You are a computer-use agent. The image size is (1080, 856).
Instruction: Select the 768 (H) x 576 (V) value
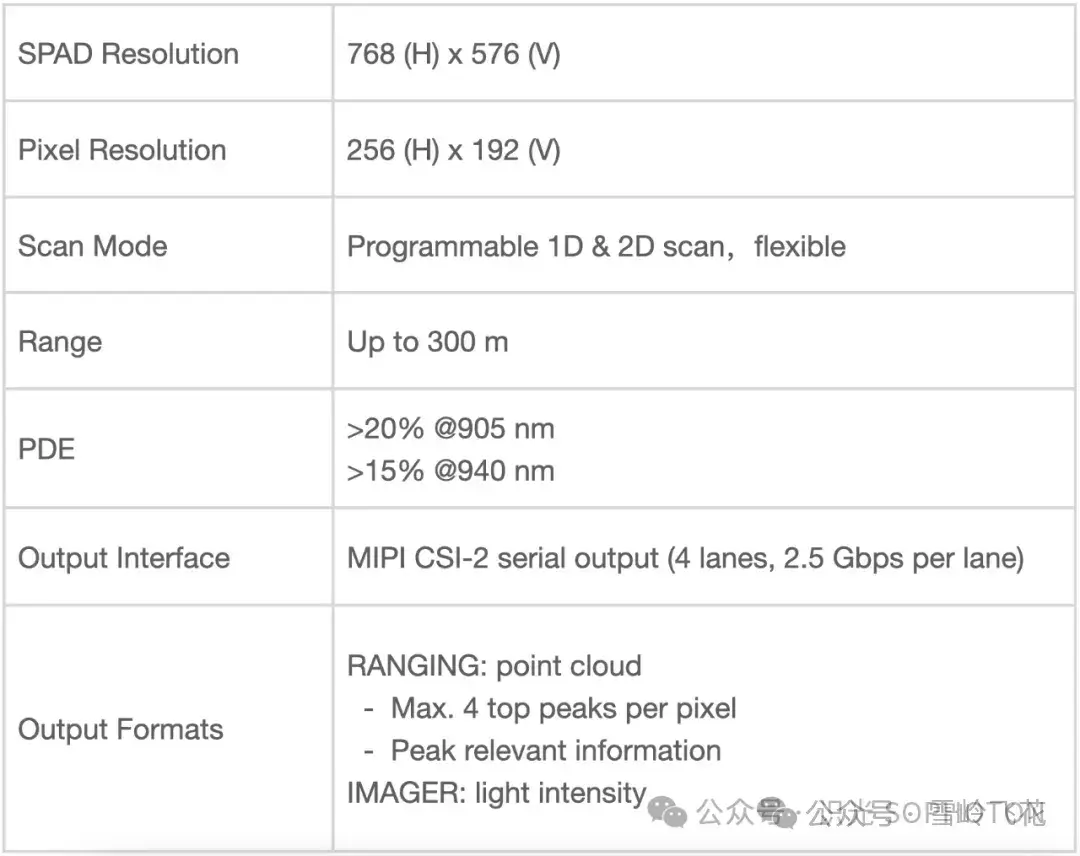click(453, 54)
